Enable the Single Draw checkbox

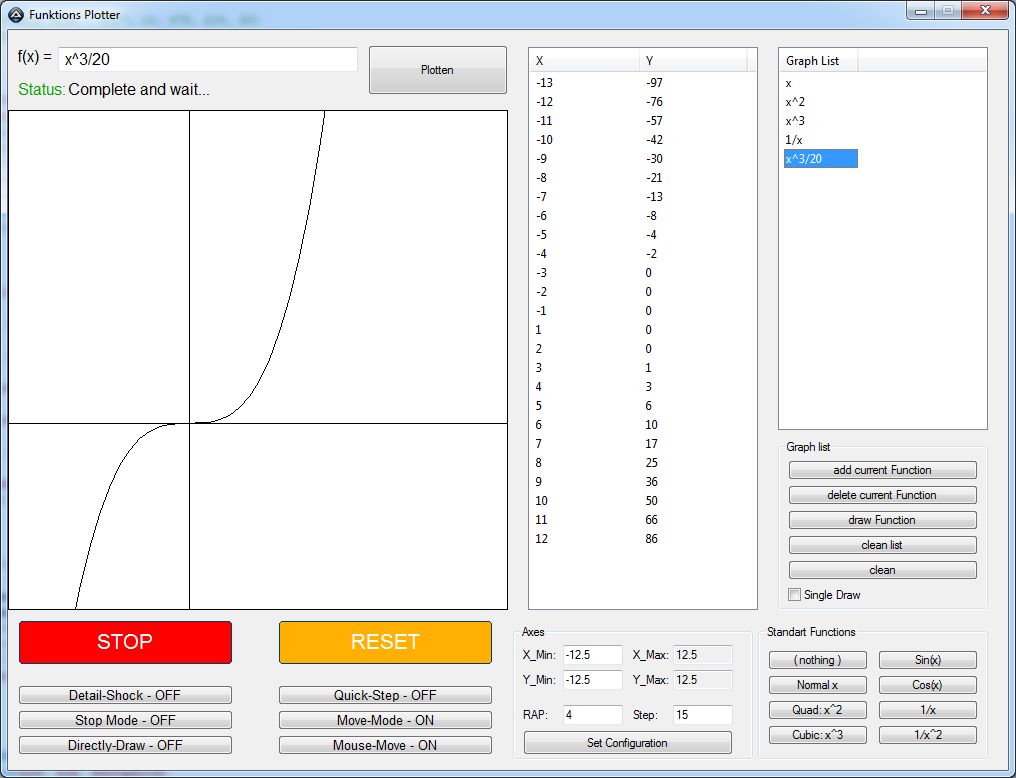[795, 595]
